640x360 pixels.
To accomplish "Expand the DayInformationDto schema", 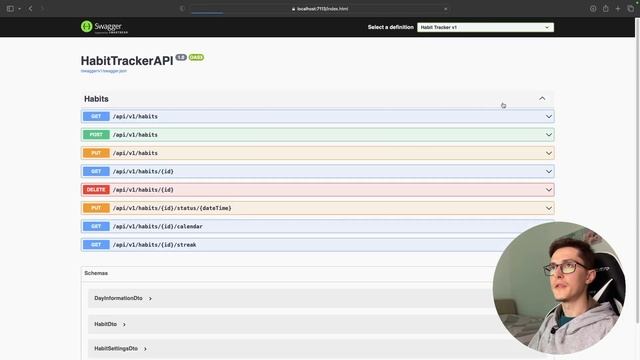I will click(123, 298).
